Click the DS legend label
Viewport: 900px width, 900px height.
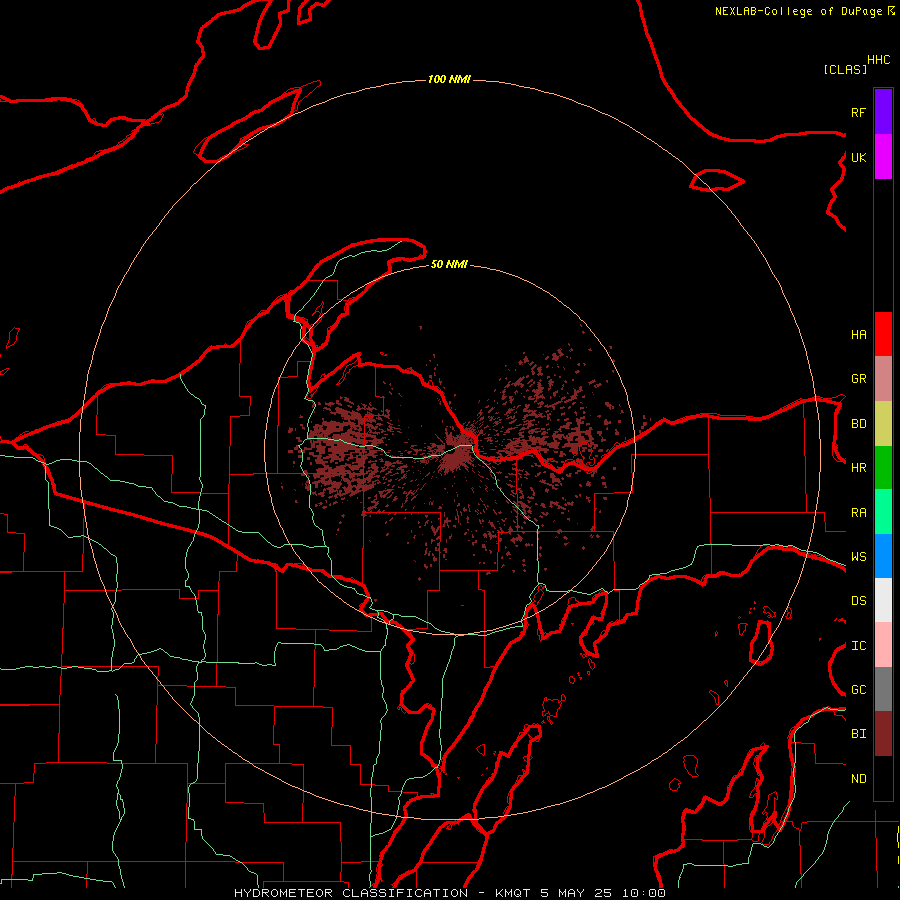858,601
